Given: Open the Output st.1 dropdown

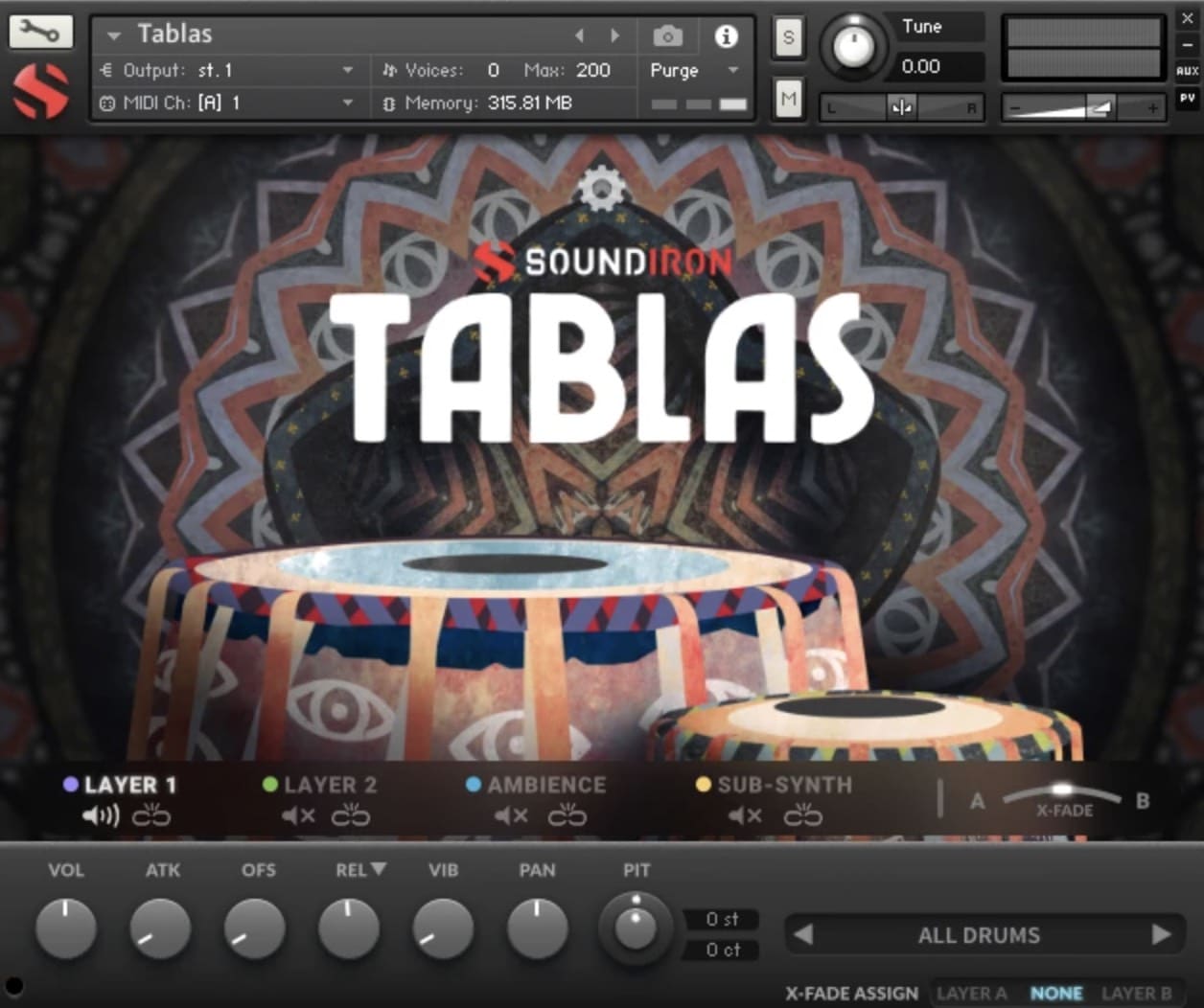Looking at the screenshot, I should coord(347,69).
